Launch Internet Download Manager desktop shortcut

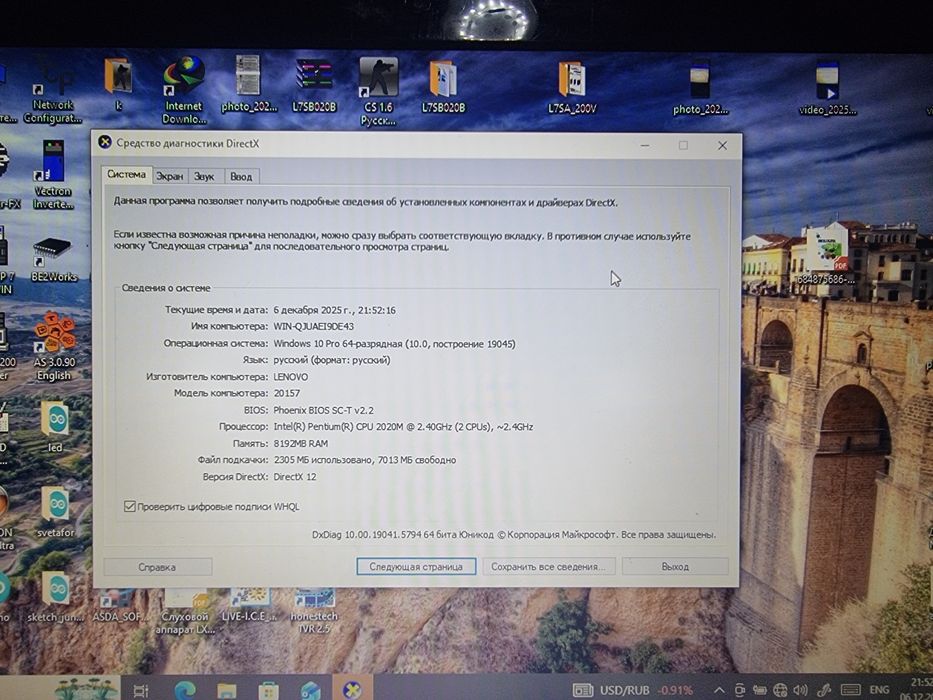click(184, 90)
